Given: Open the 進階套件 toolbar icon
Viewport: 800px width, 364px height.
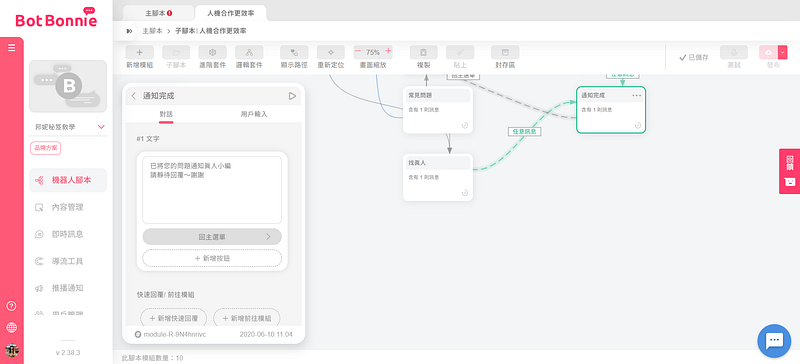Looking at the screenshot, I should (x=213, y=52).
